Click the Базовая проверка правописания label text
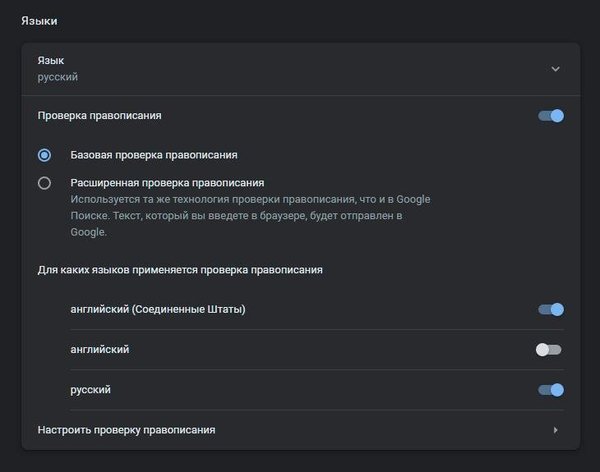Image resolution: width=600 pixels, height=472 pixels. 153,155
